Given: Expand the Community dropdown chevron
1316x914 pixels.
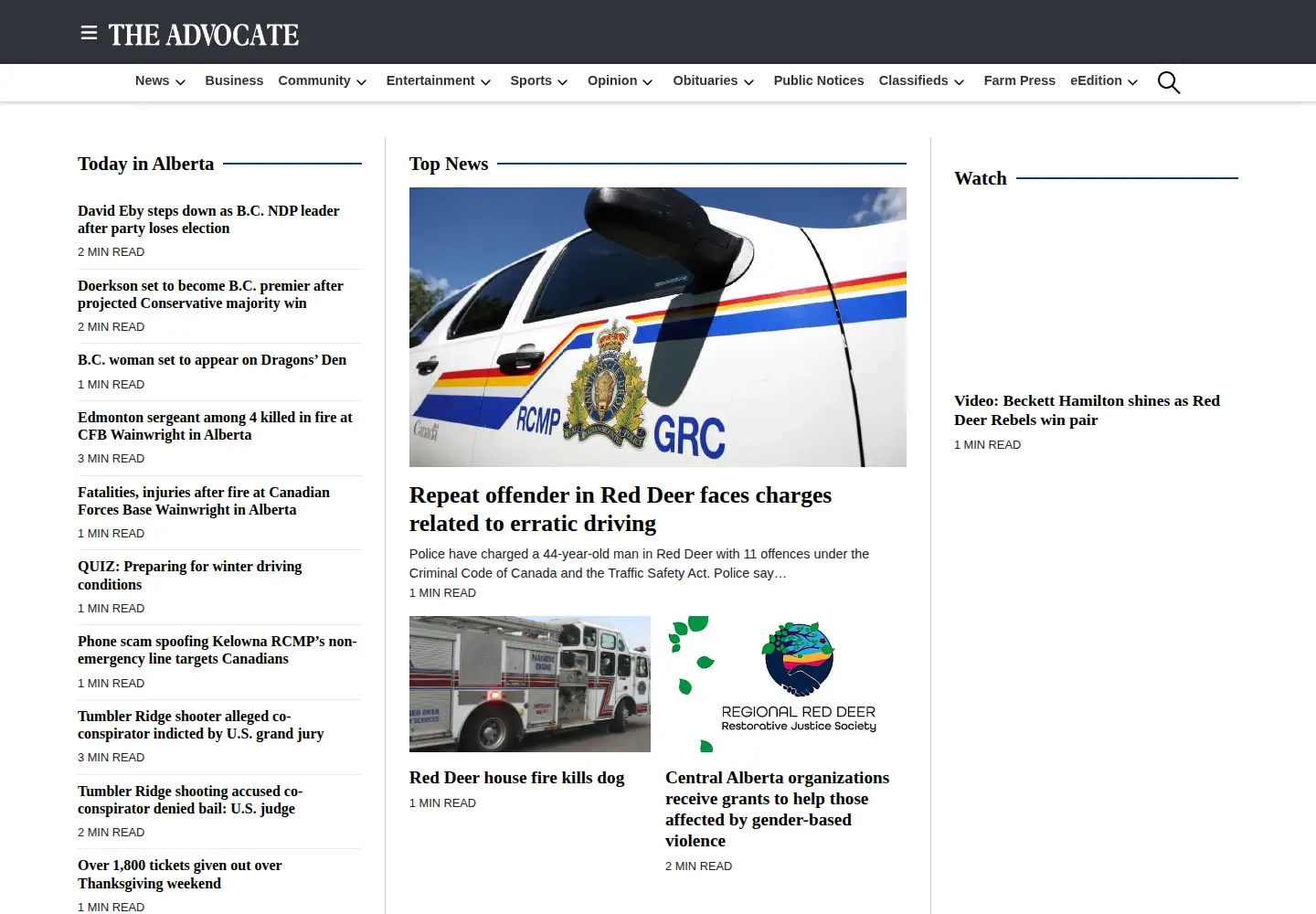Looking at the screenshot, I should tap(361, 82).
